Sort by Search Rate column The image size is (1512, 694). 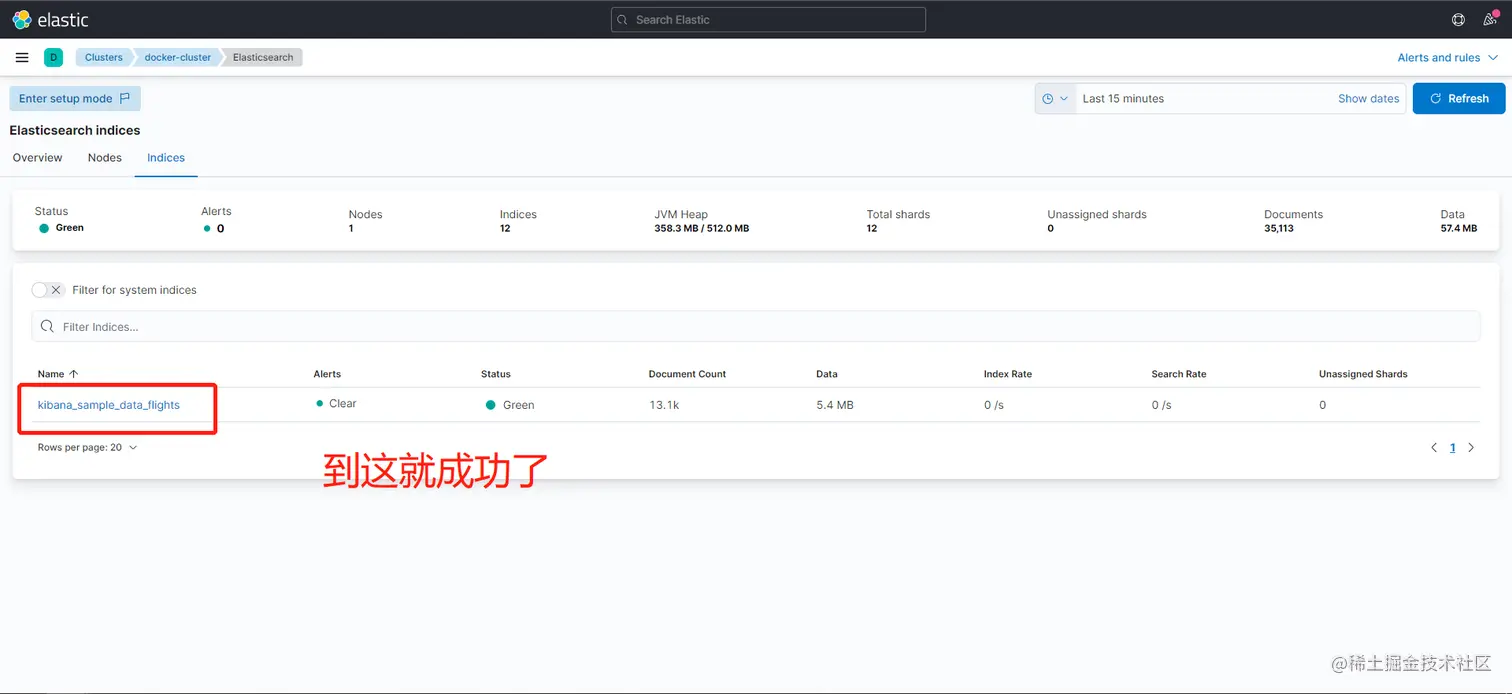(1179, 374)
